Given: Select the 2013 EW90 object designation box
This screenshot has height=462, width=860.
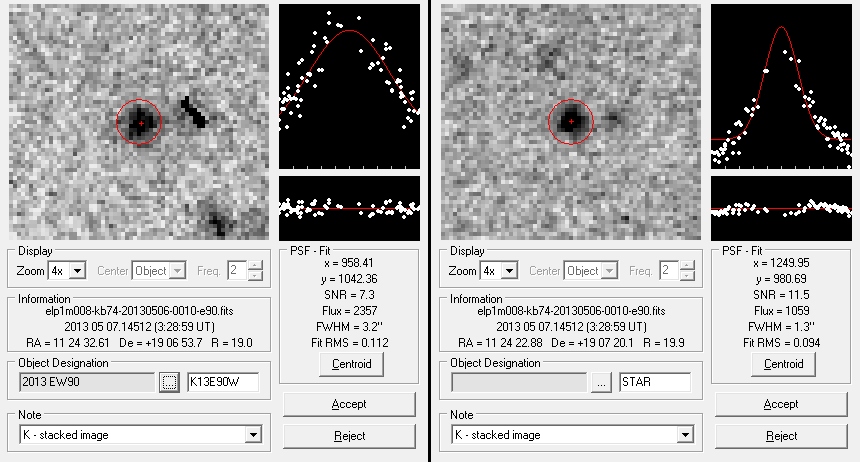Looking at the screenshot, I should (x=86, y=382).
